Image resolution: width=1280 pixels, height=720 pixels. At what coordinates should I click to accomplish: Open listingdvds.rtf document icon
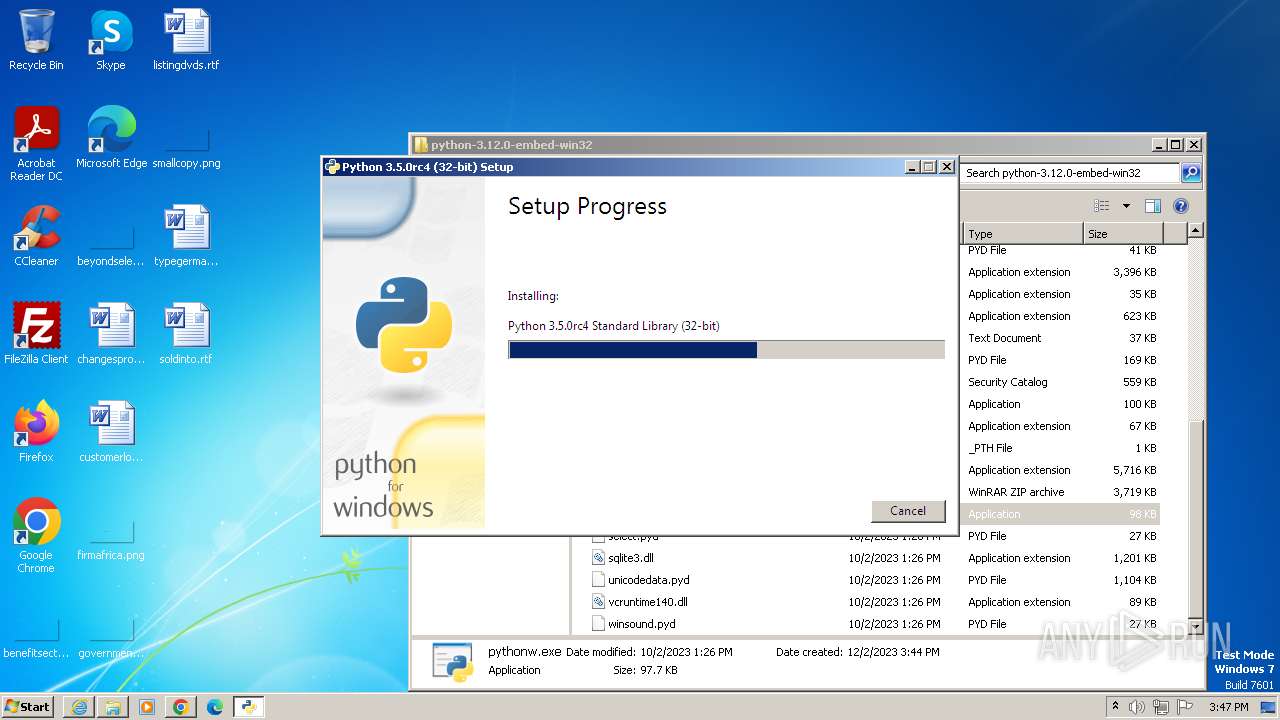click(x=186, y=40)
